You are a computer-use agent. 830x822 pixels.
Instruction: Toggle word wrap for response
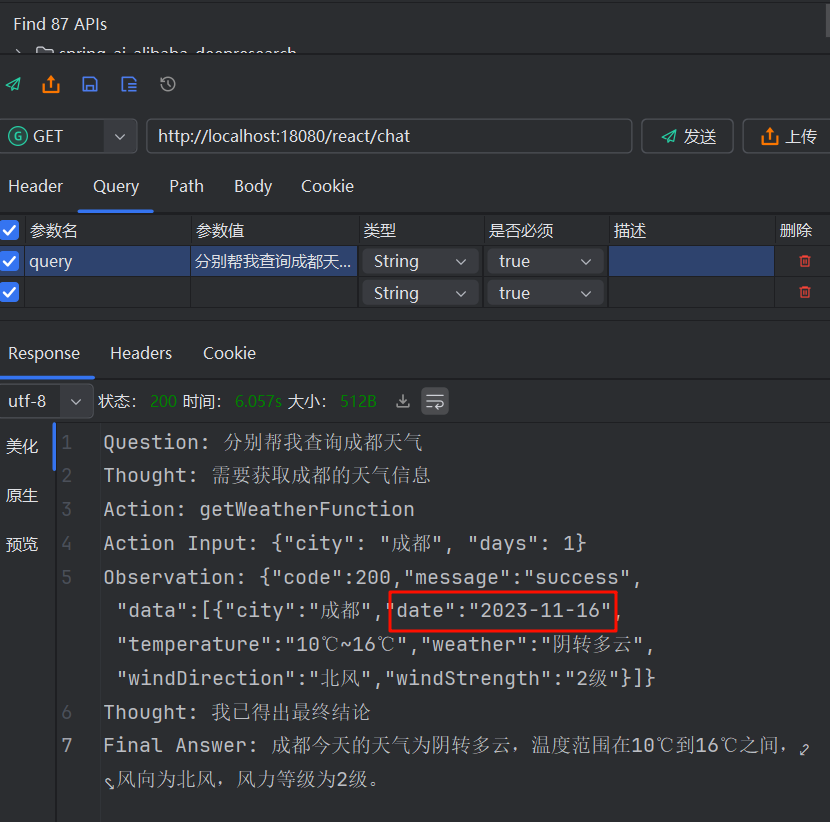(x=435, y=401)
